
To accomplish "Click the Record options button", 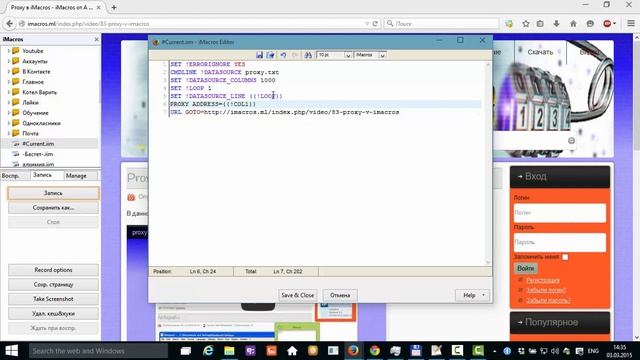I will click(53, 270).
